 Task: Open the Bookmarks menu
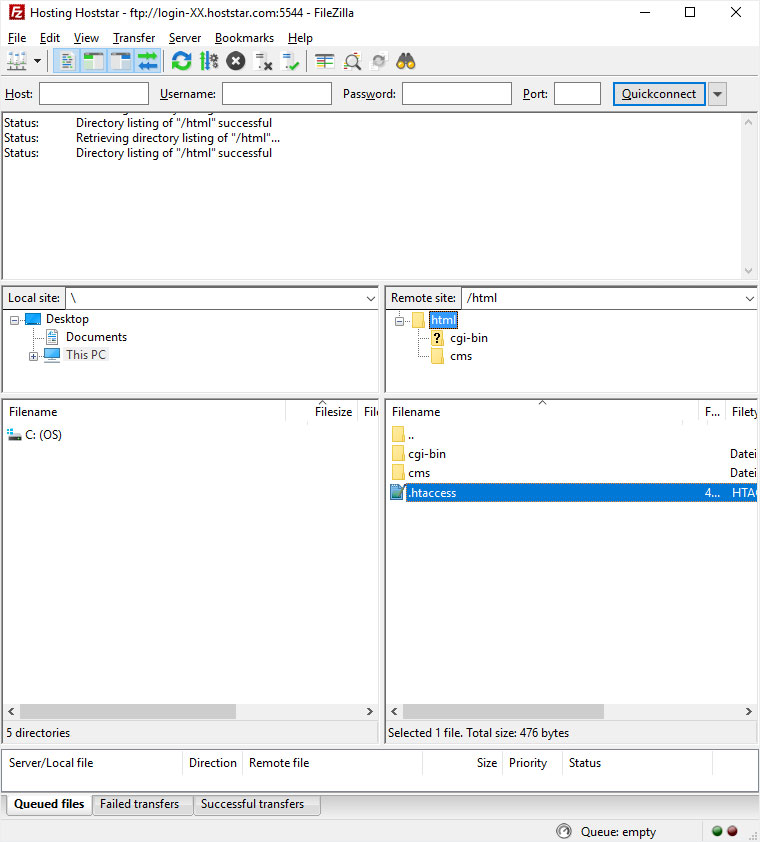coord(244,38)
